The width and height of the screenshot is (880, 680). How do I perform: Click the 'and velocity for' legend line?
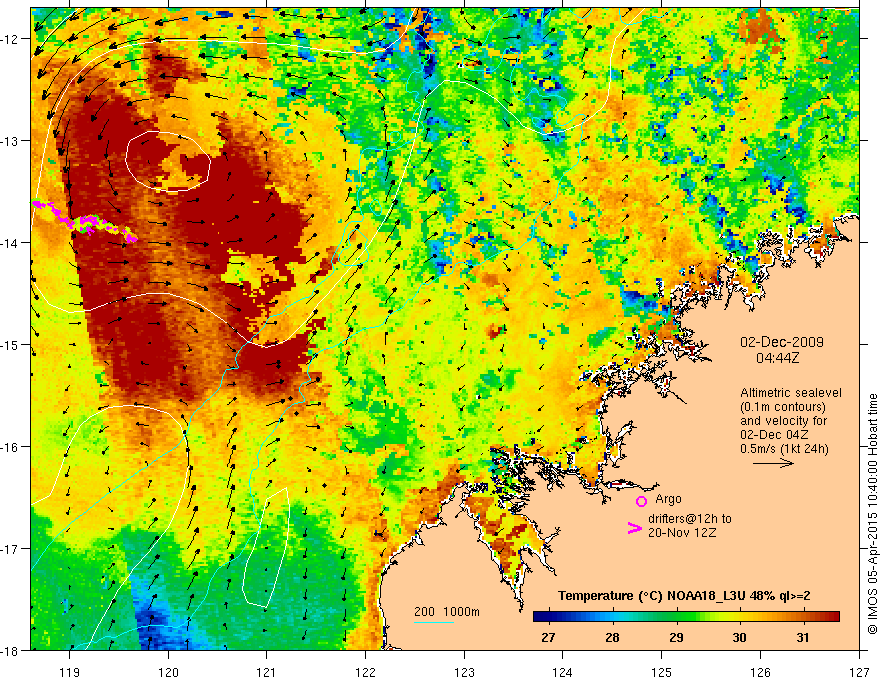coord(783,421)
